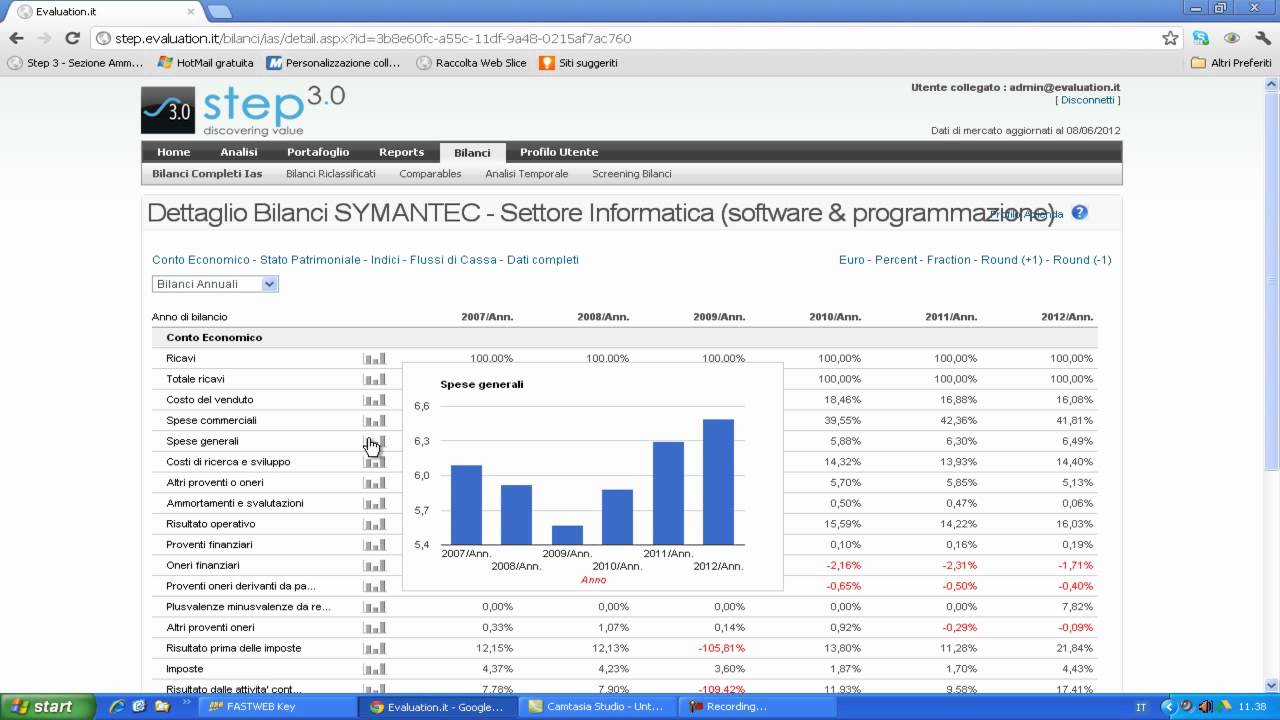Image resolution: width=1280 pixels, height=720 pixels.
Task: Select the Reports menu item
Action: click(401, 152)
